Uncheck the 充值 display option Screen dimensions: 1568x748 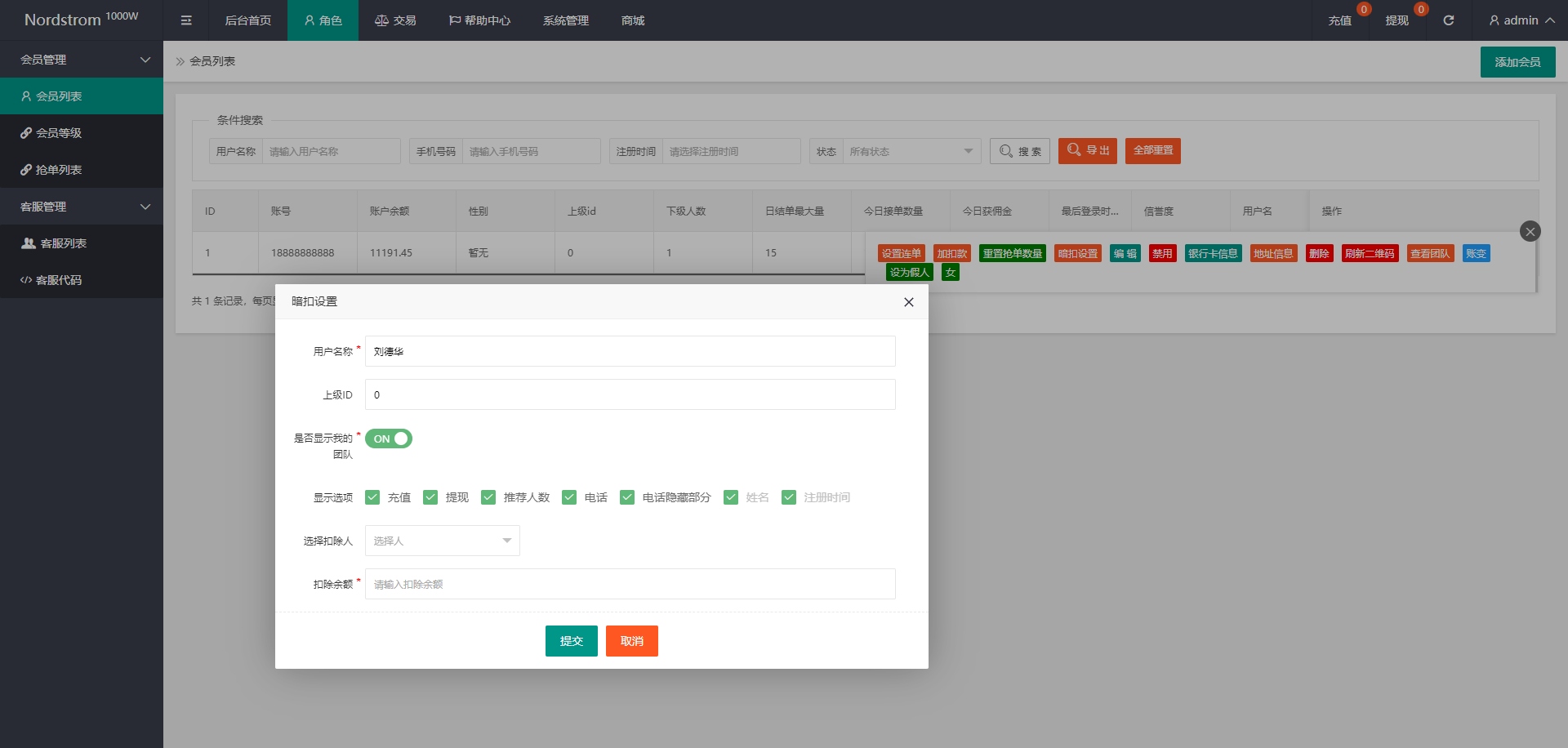(373, 497)
